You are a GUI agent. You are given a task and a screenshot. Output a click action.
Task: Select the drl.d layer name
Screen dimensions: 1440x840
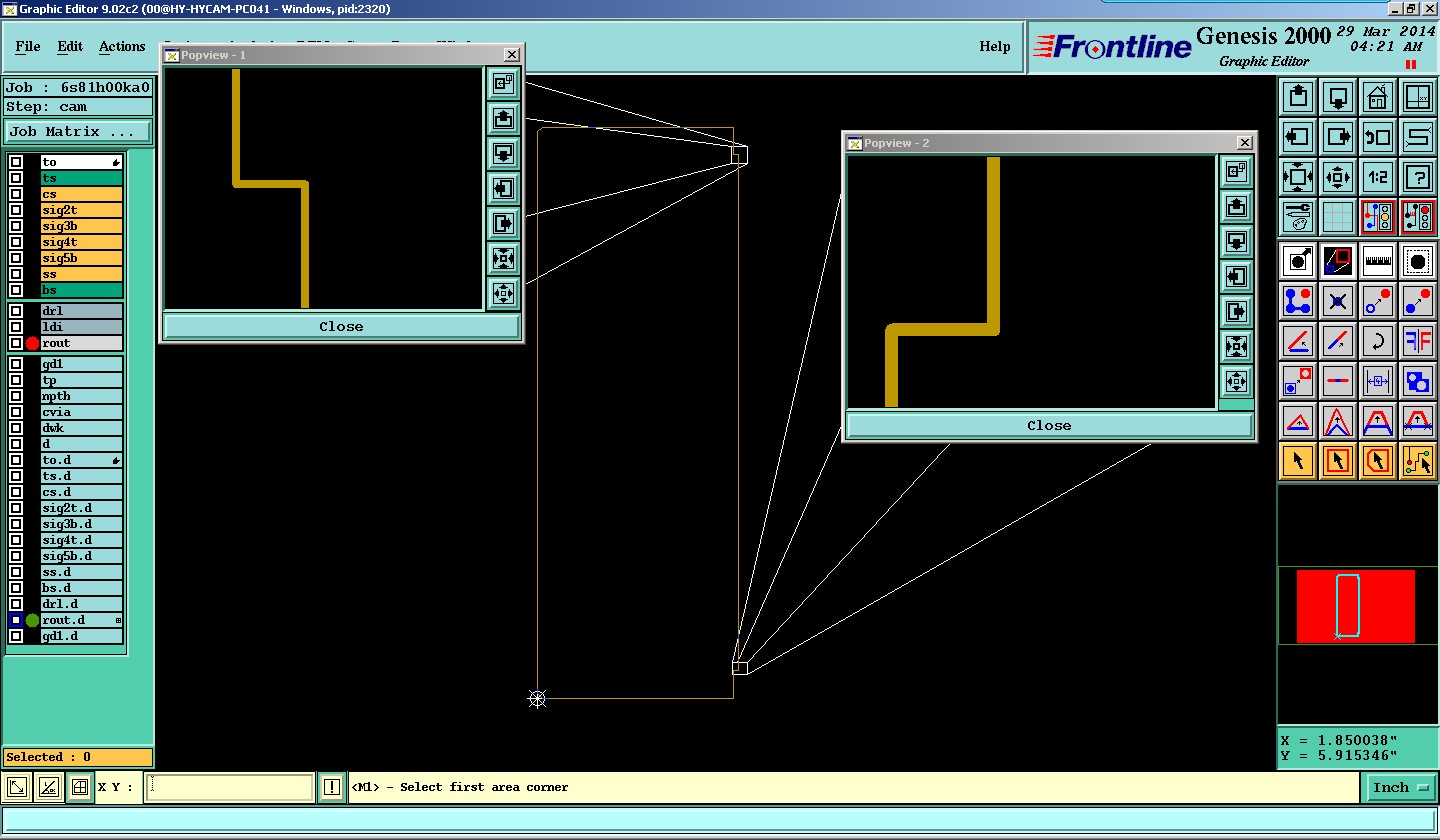81,604
